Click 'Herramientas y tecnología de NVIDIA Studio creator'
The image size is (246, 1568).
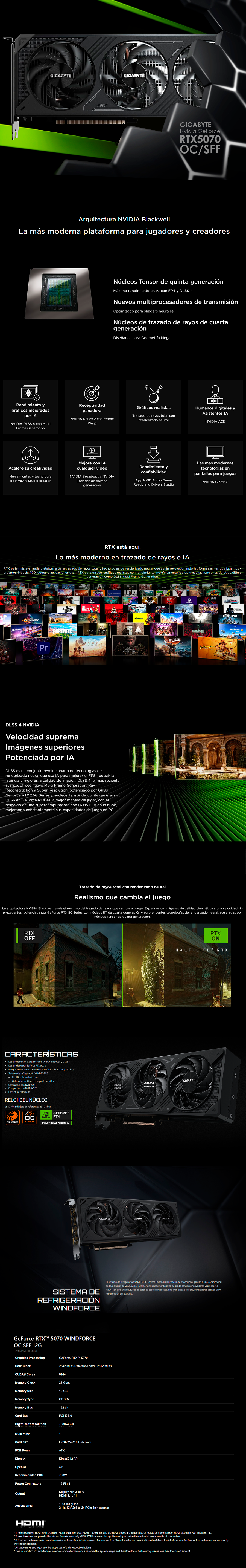click(30, 478)
